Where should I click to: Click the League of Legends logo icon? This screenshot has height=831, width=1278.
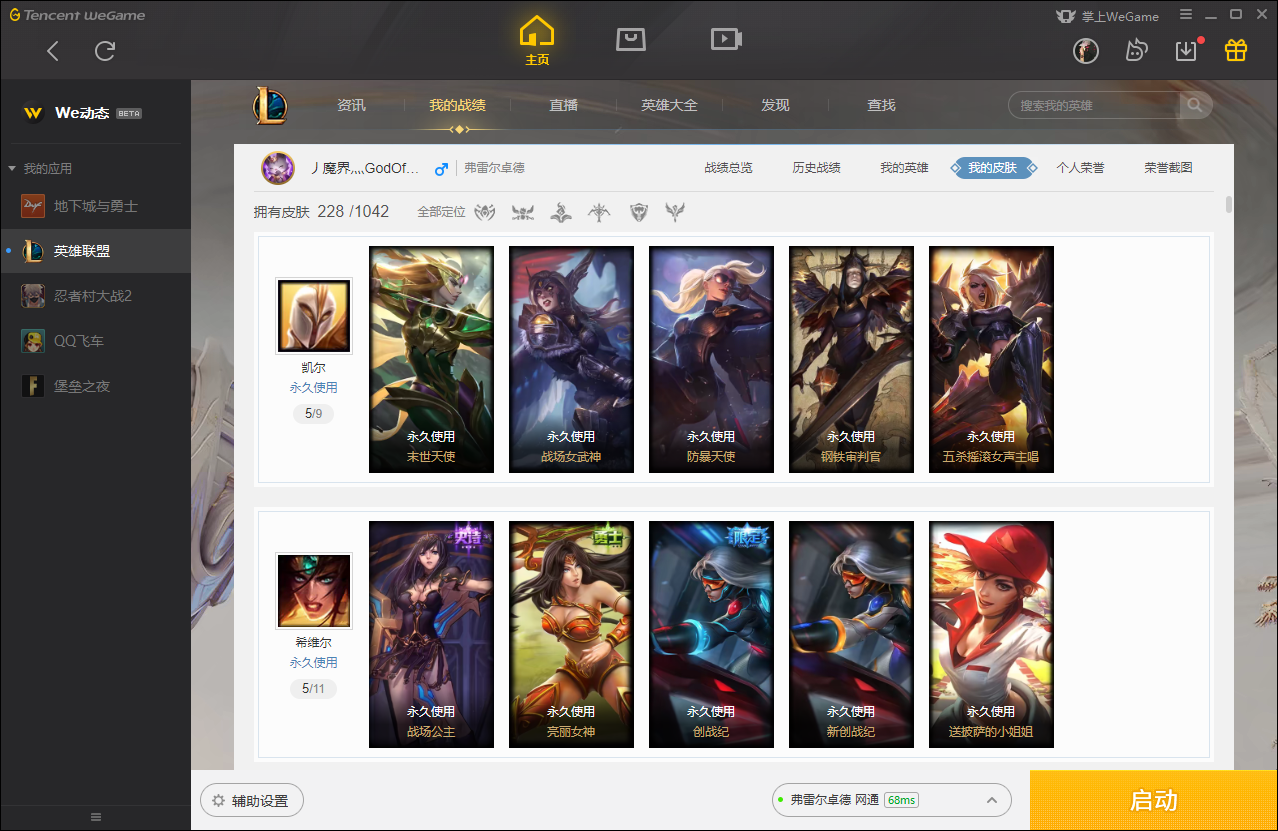pyautogui.click(x=269, y=105)
